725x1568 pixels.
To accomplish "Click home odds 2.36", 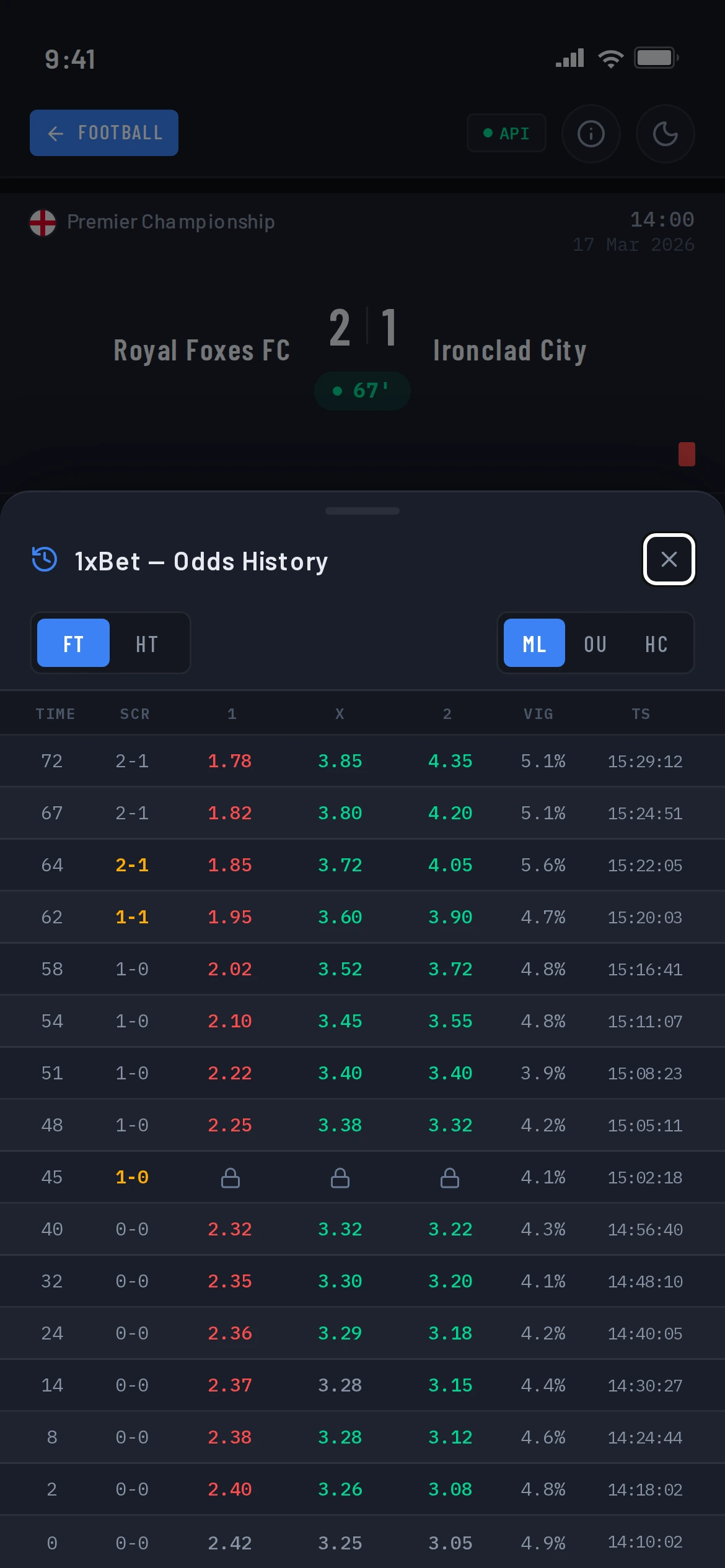I will pyautogui.click(x=230, y=1333).
